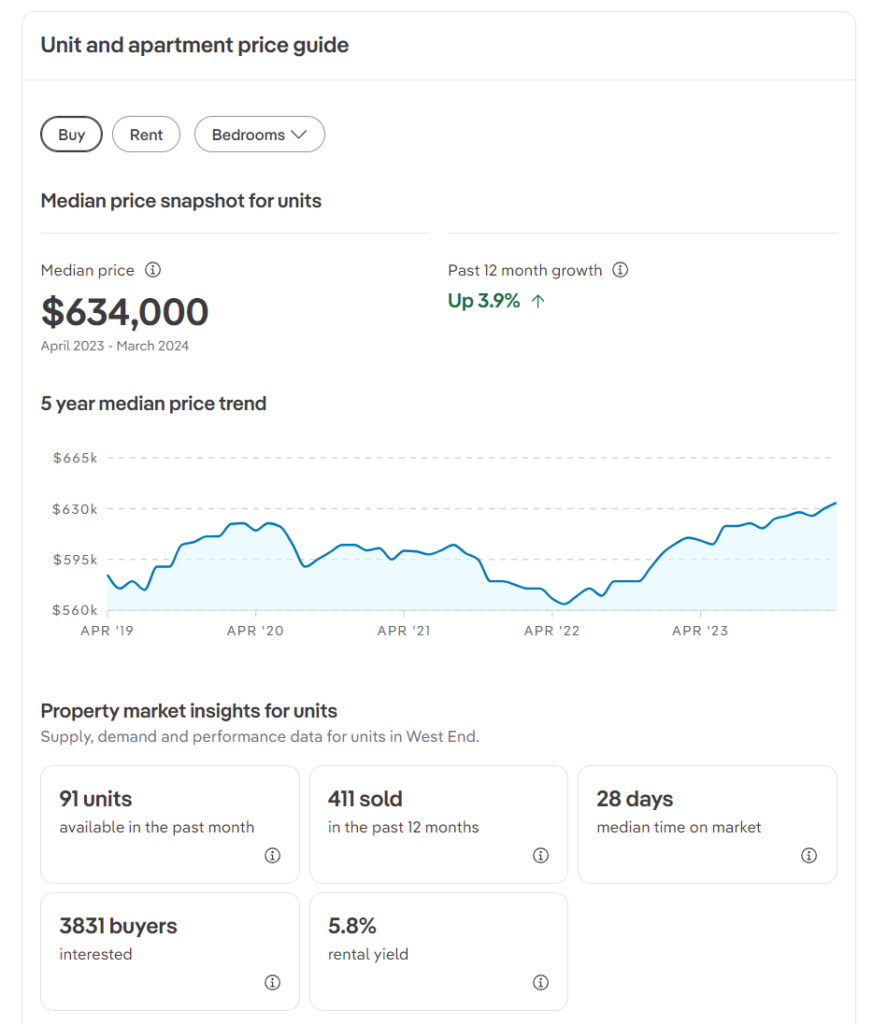View info icon in rental yield card
The height and width of the screenshot is (1024, 873).
coord(541,982)
